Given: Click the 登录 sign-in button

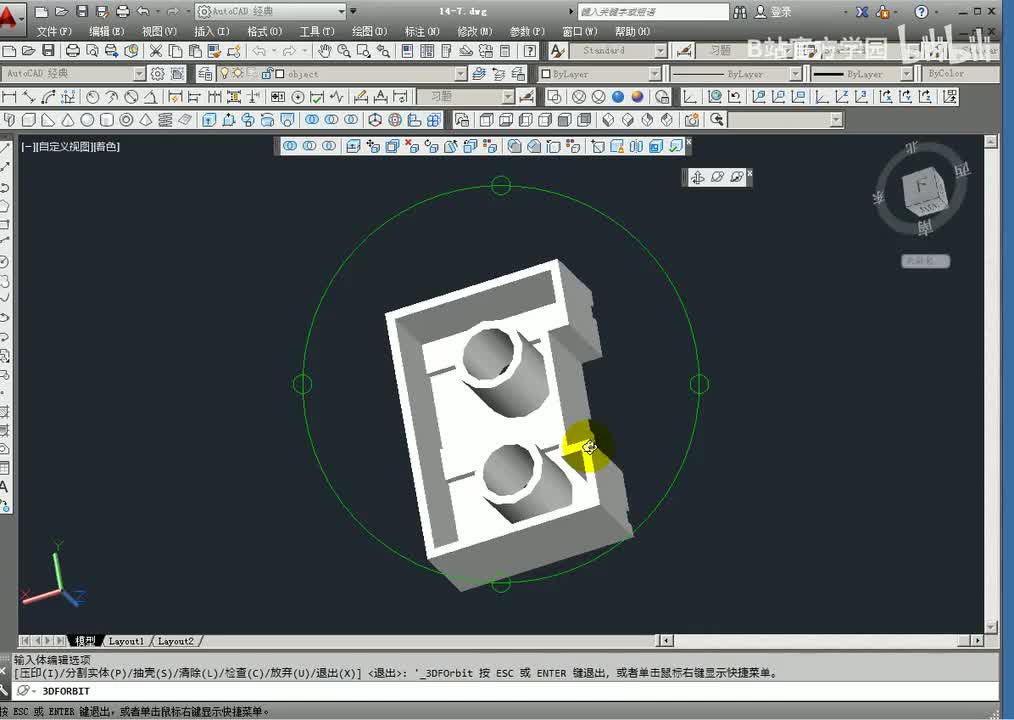Looking at the screenshot, I should pos(774,12).
